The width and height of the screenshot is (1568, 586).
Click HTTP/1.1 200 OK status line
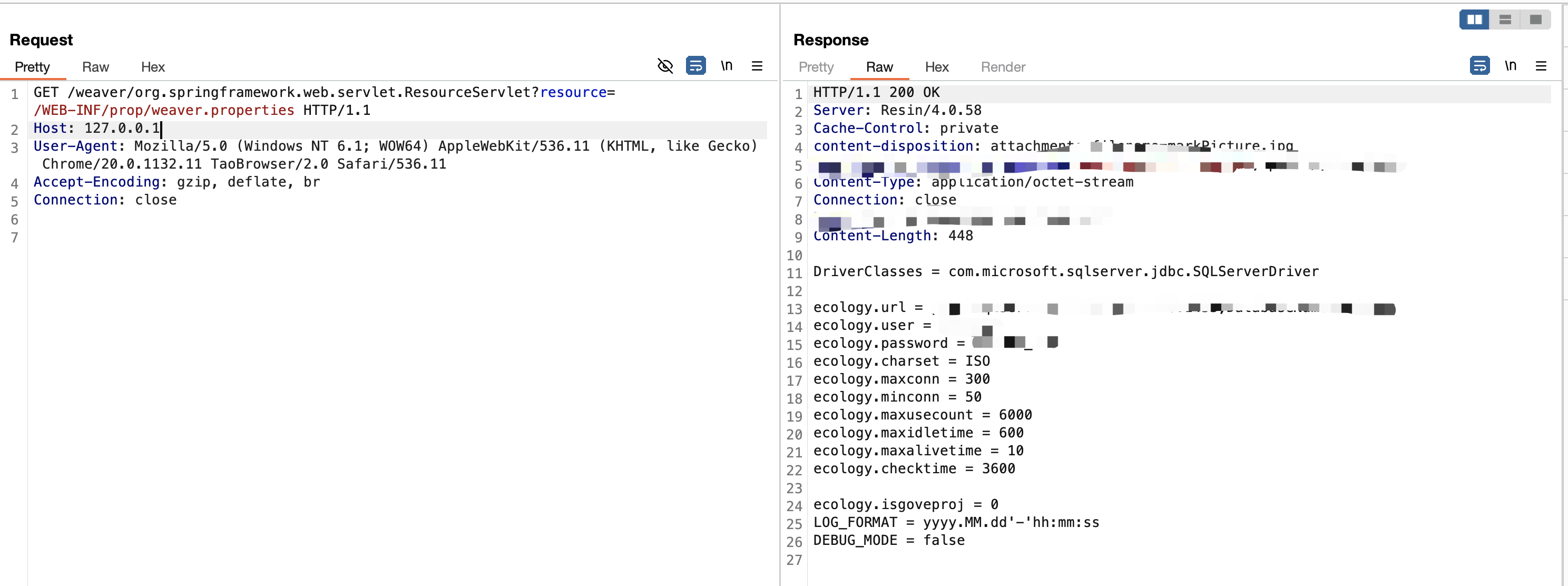coord(877,93)
